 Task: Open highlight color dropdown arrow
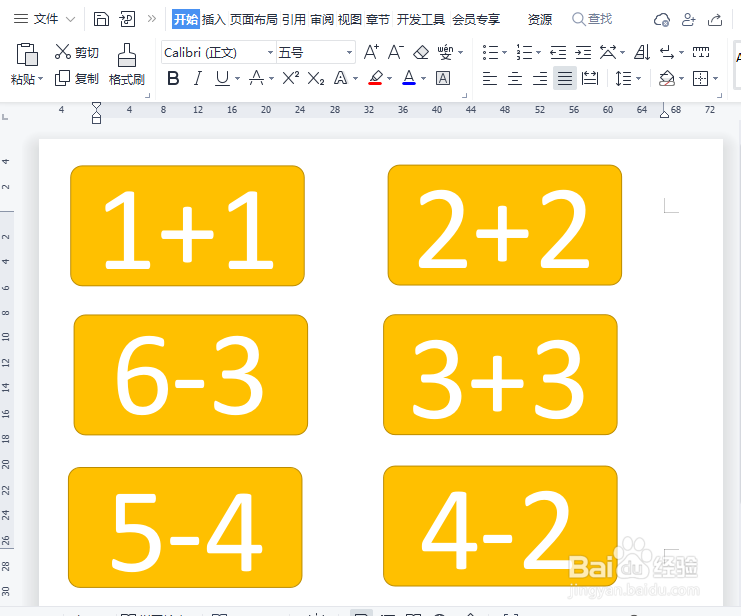coord(389,78)
